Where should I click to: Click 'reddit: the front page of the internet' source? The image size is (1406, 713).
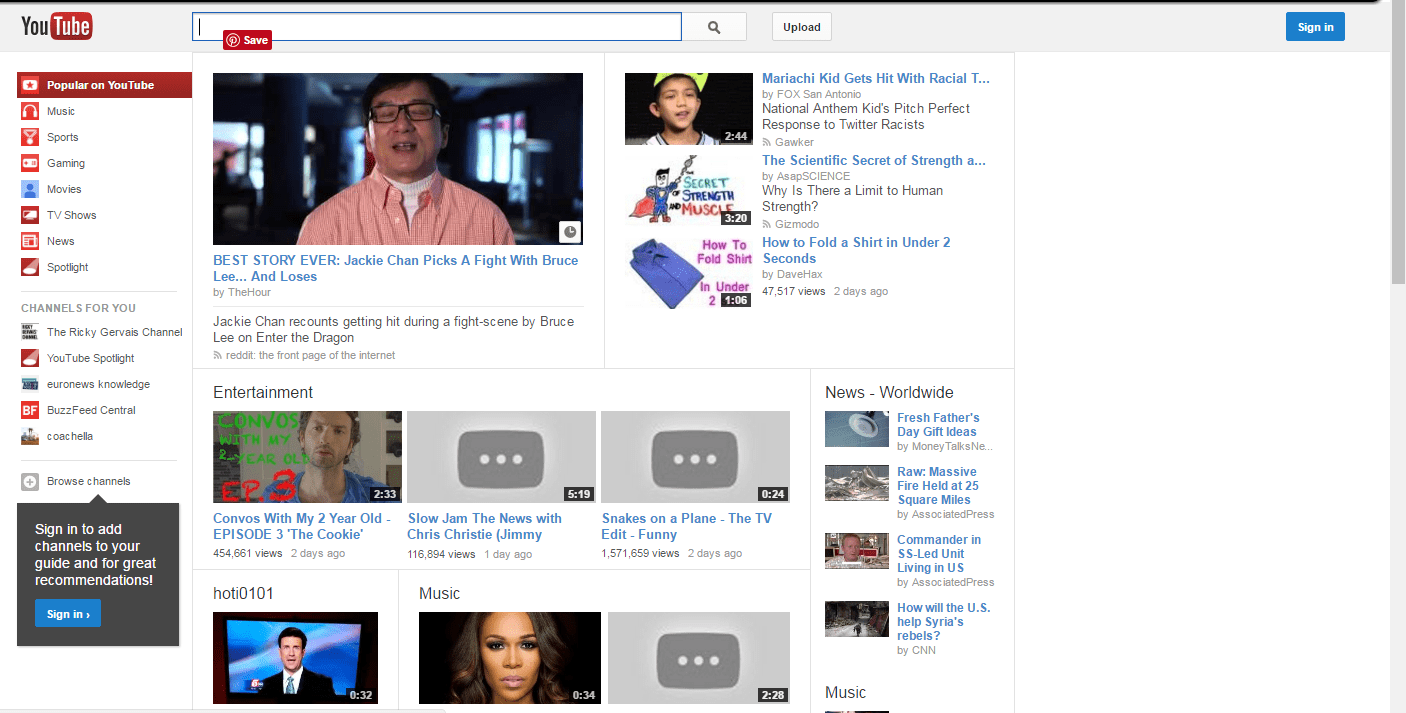coord(310,355)
